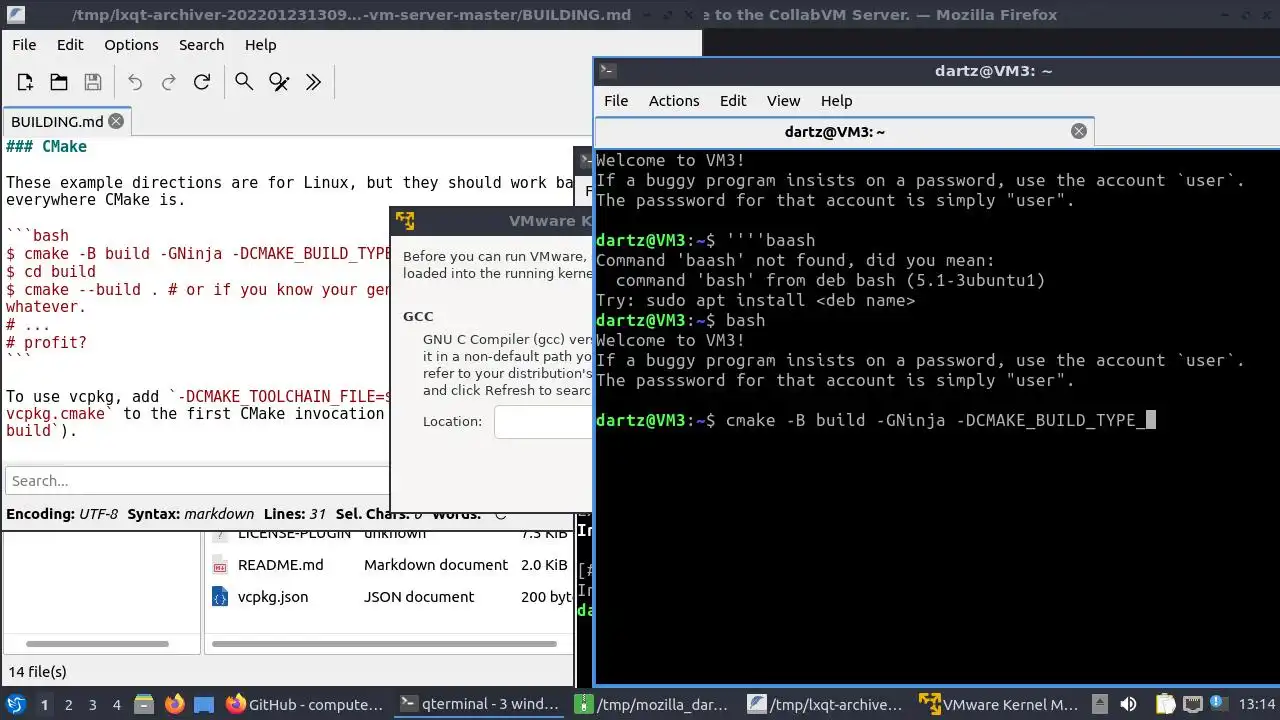Open the terminal File menu
This screenshot has height=720, width=1280.
point(616,101)
